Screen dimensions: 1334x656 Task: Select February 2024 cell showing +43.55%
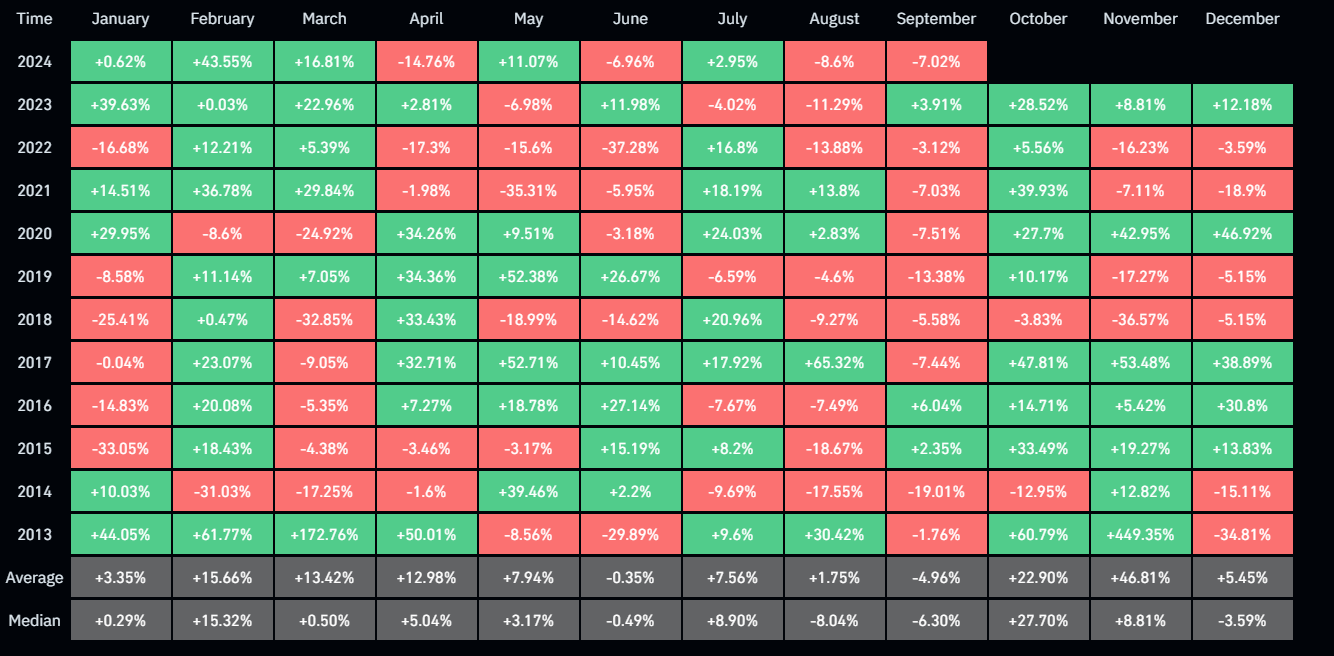[x=222, y=62]
